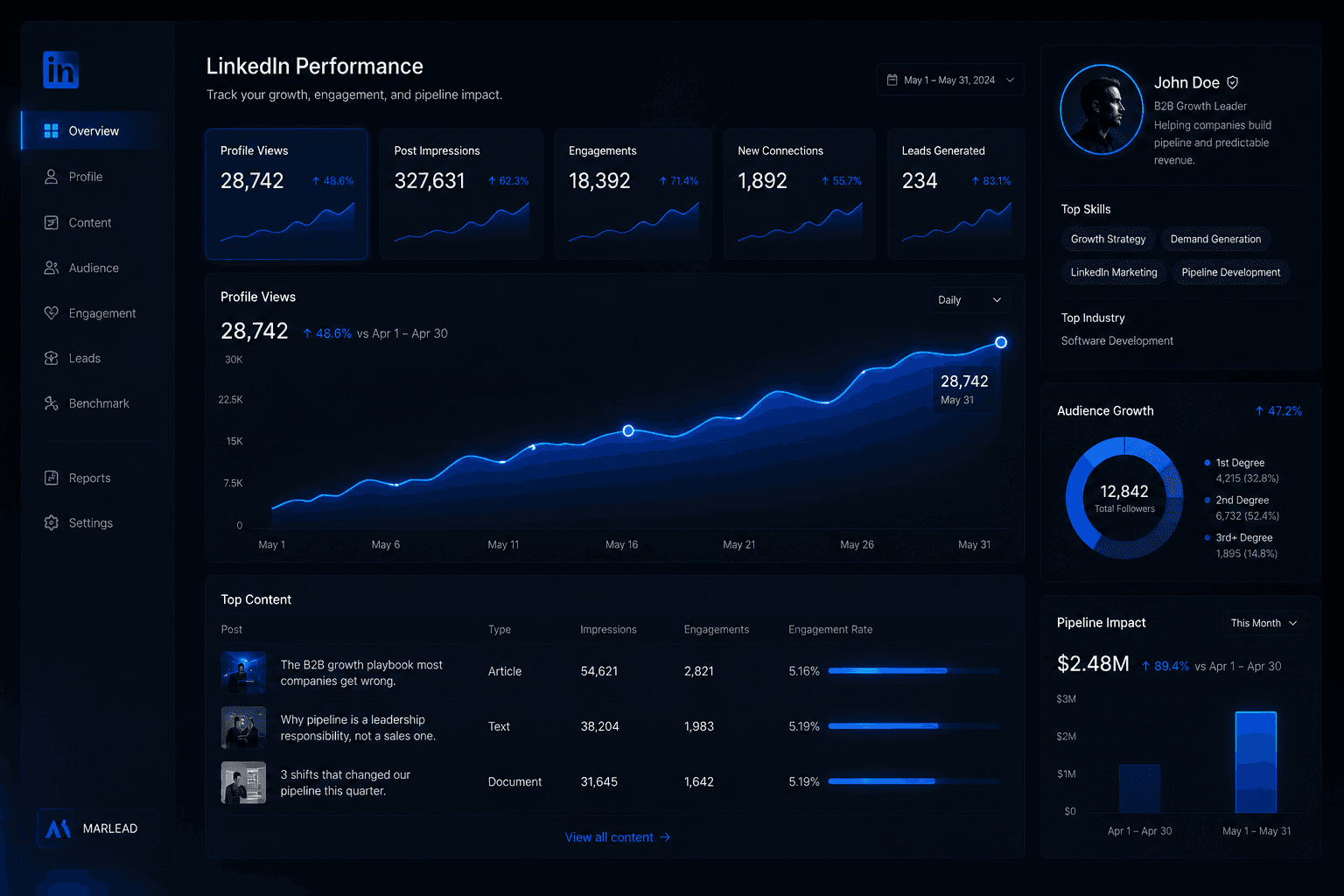Open the May 1 – May 31, 2024 date range dropdown
The image size is (1344, 896).
950,80
